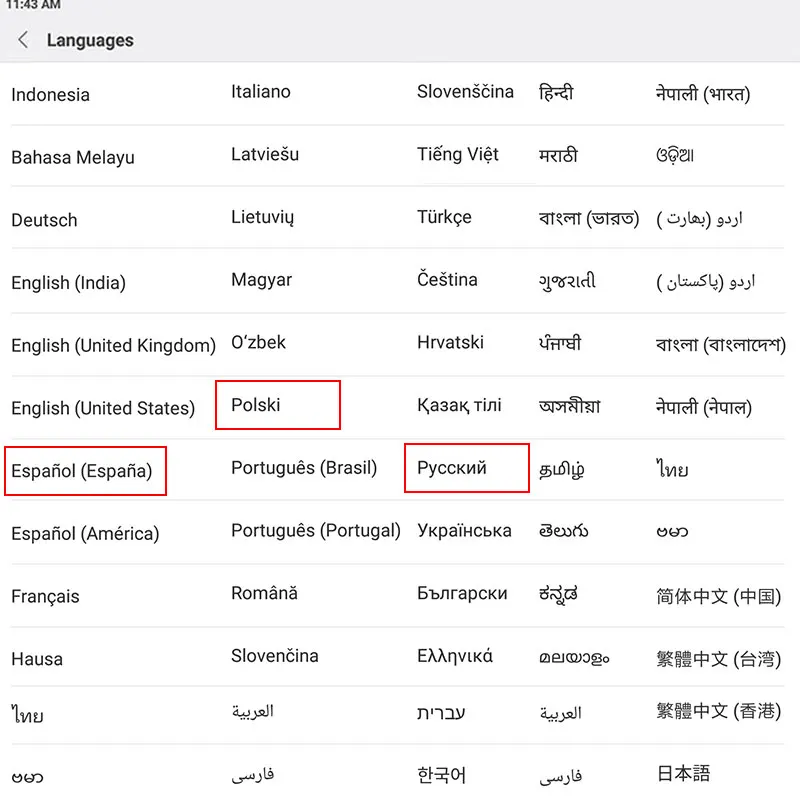Pick Latviešu from the list
This screenshot has height=800, width=800.
[265, 155]
